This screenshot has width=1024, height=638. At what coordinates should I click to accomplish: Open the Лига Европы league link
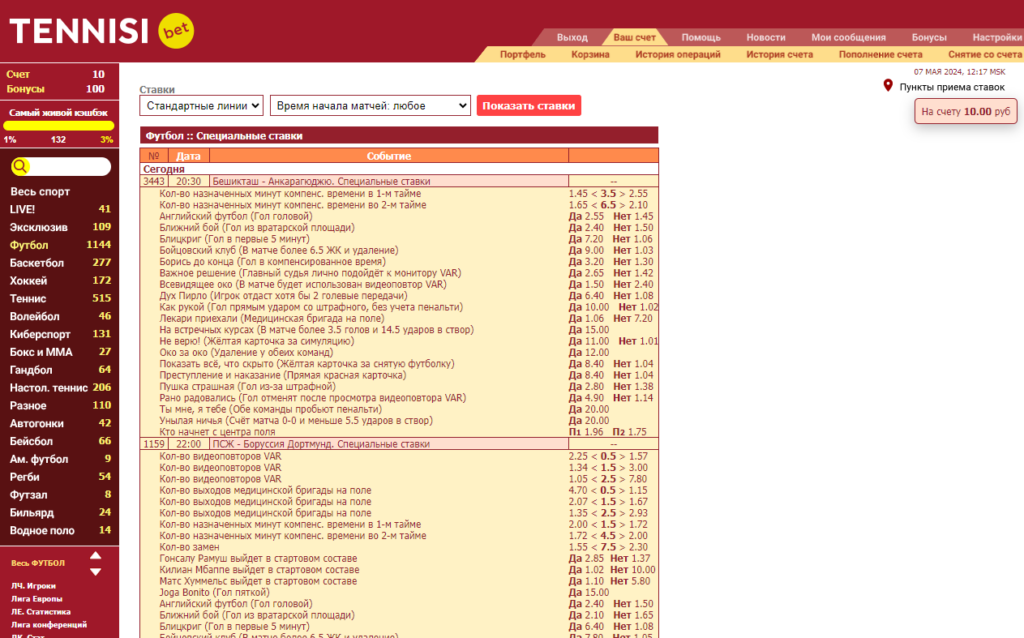(37, 599)
